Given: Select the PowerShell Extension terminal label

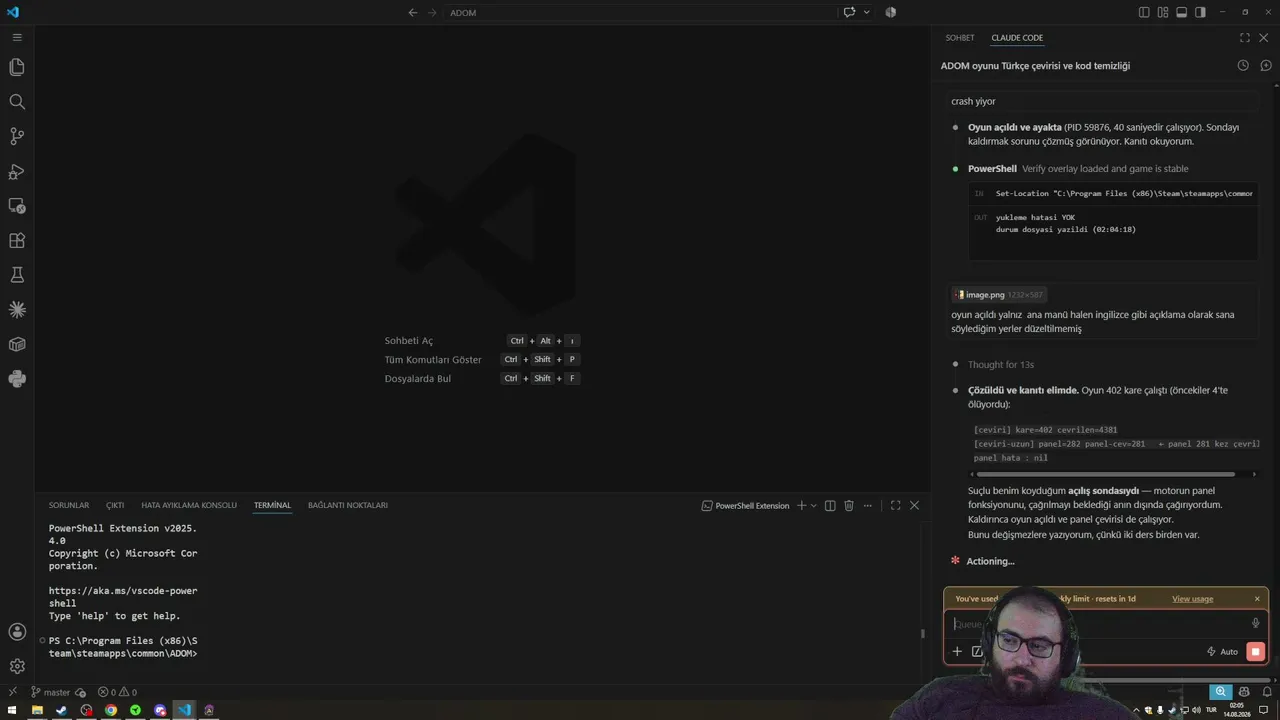Looking at the screenshot, I should 746,506.
